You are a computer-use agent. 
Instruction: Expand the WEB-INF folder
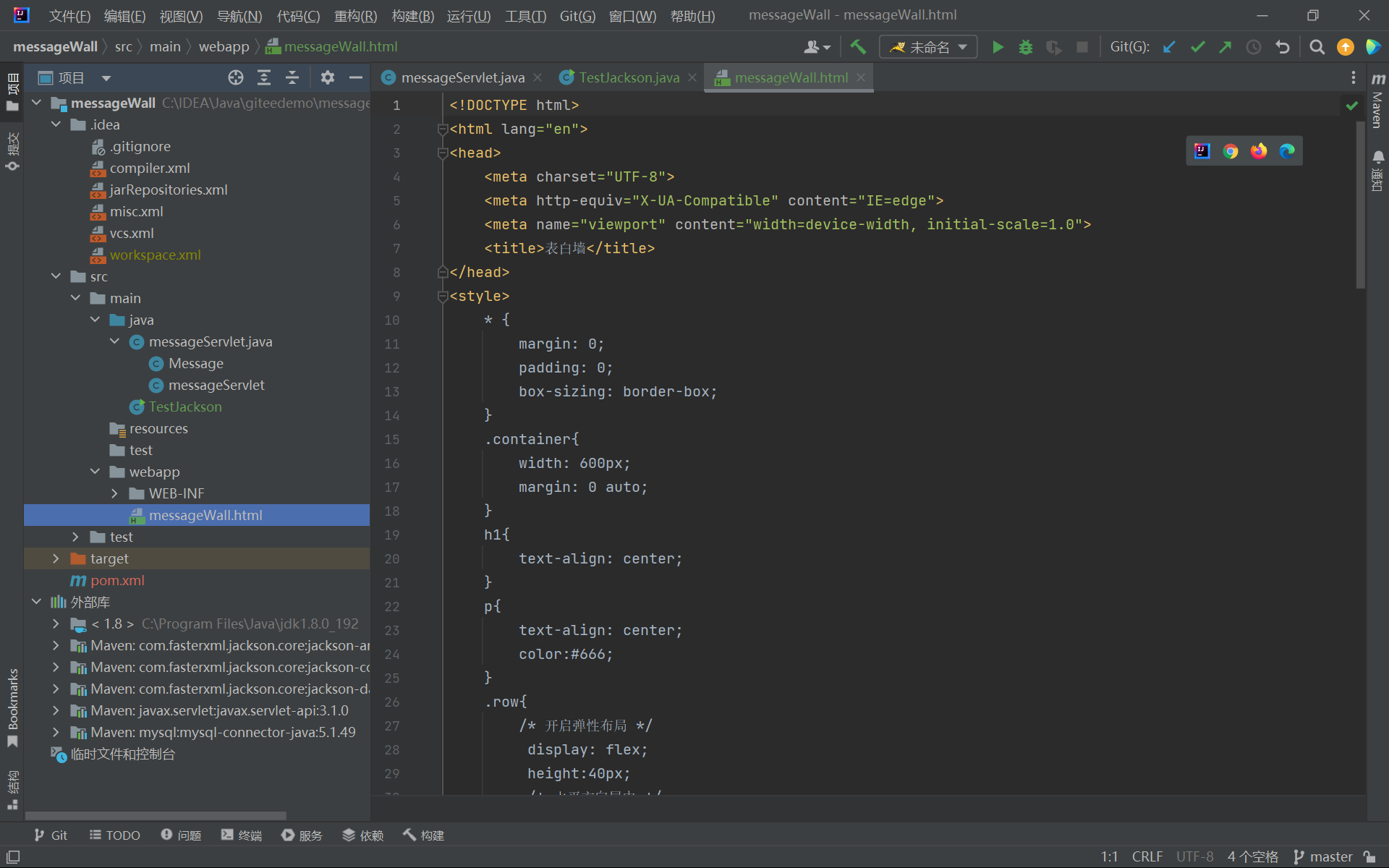point(114,493)
